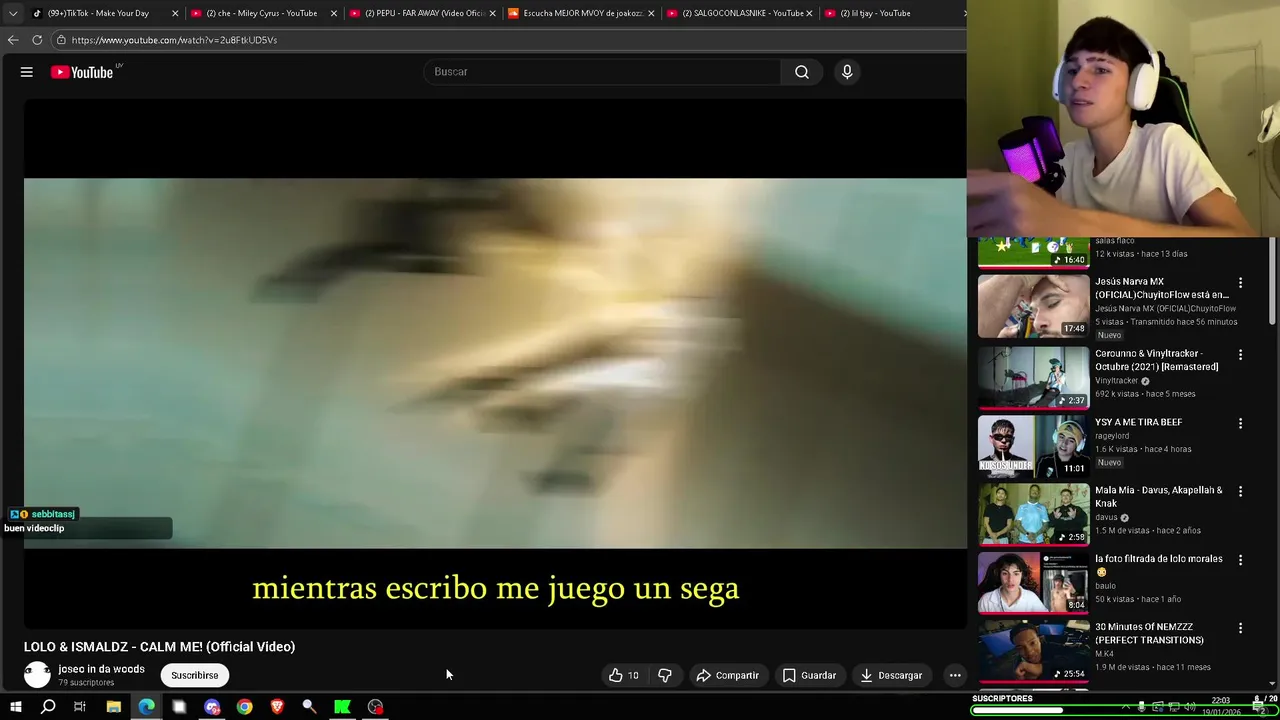Image resolution: width=1280 pixels, height=720 pixels.
Task: Open 'YSY A ME TIRA BEEF' title
Action: click(1138, 422)
